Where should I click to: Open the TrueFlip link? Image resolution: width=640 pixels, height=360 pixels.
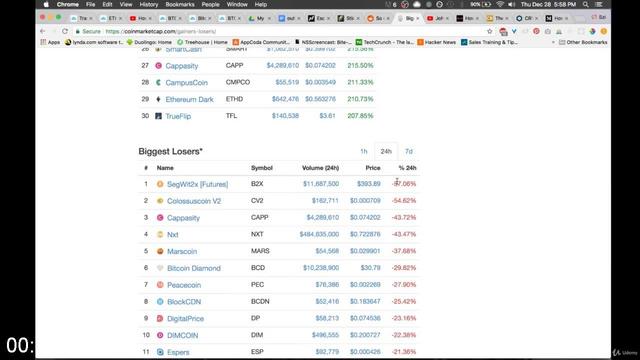178,116
